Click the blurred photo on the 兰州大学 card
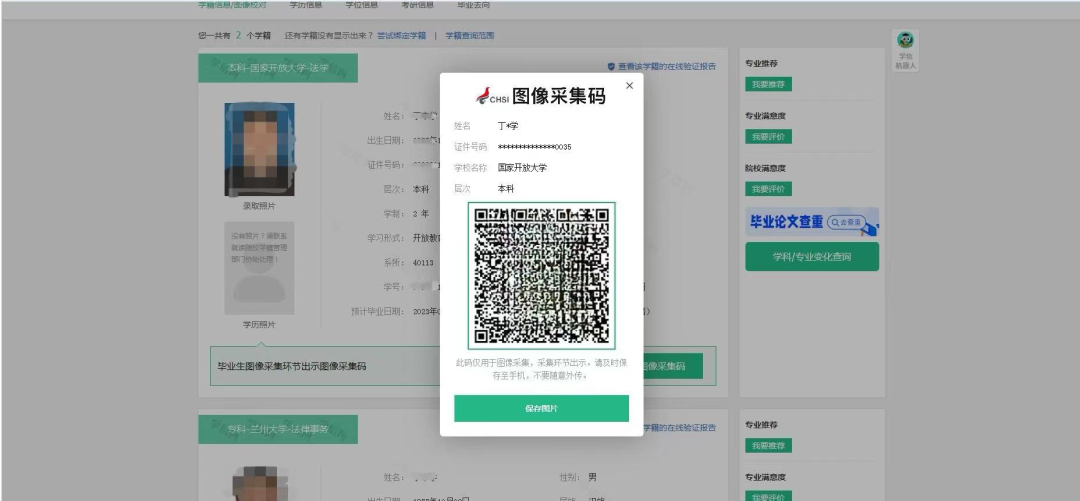The height and width of the screenshot is (501, 1080). [x=259, y=484]
